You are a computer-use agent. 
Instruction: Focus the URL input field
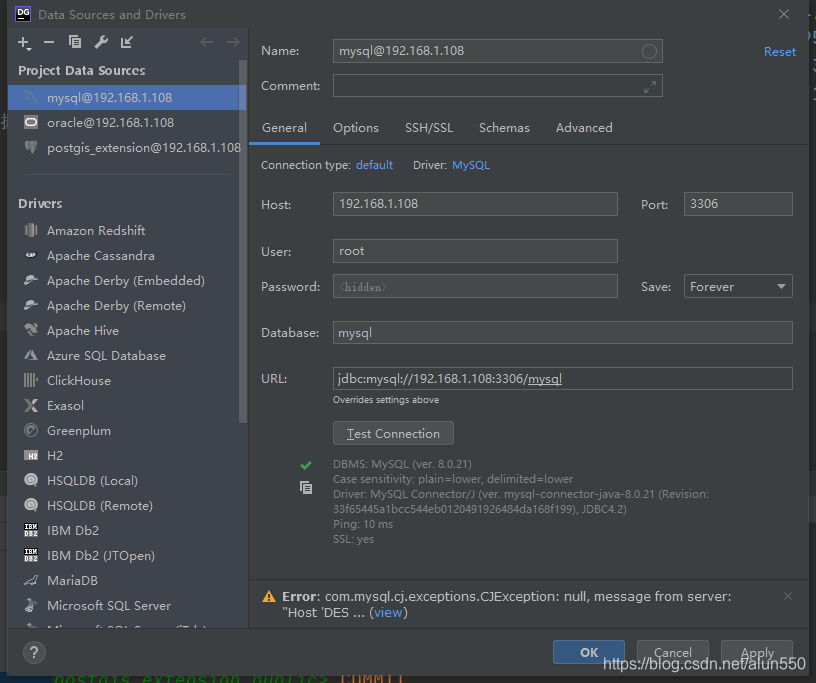pyautogui.click(x=563, y=378)
